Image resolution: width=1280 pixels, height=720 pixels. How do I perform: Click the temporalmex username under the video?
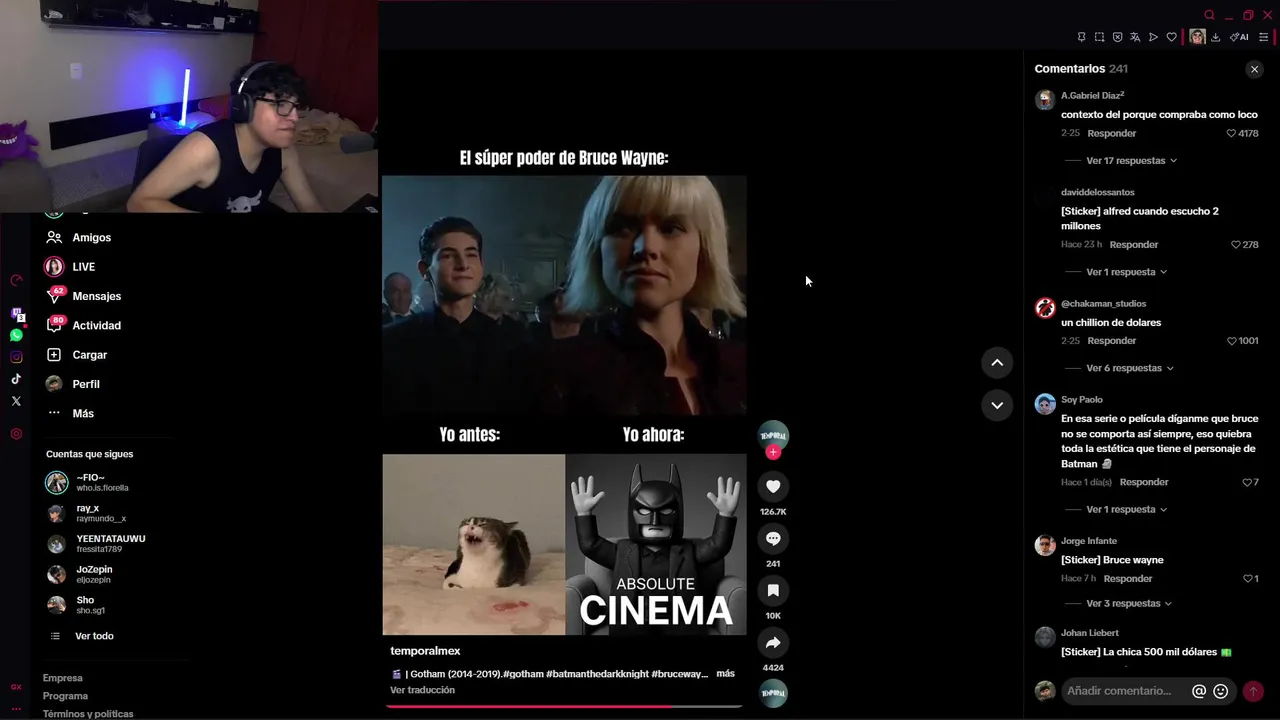pyautogui.click(x=425, y=651)
